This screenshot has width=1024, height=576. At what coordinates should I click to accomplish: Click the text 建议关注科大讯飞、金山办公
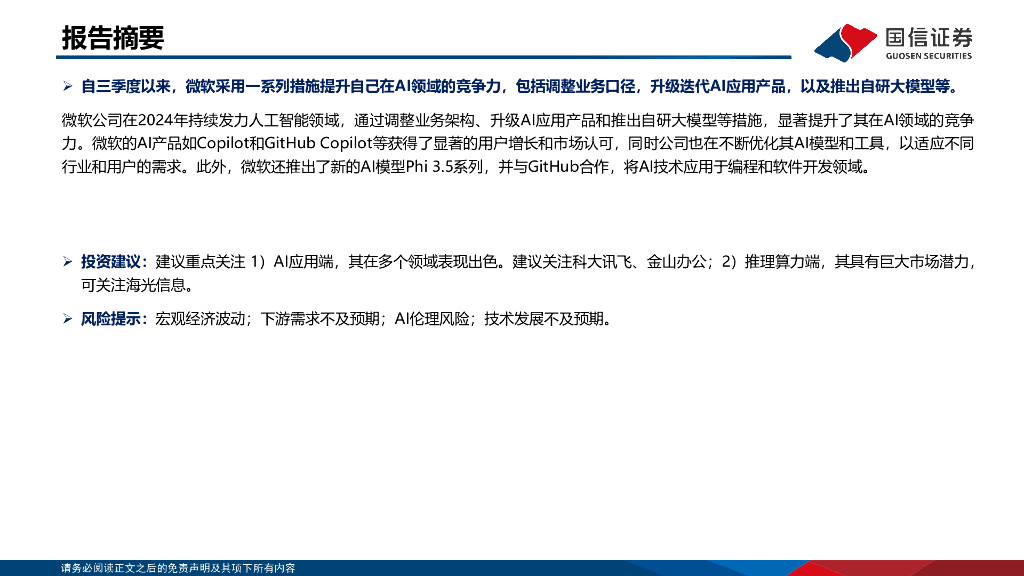(x=609, y=262)
